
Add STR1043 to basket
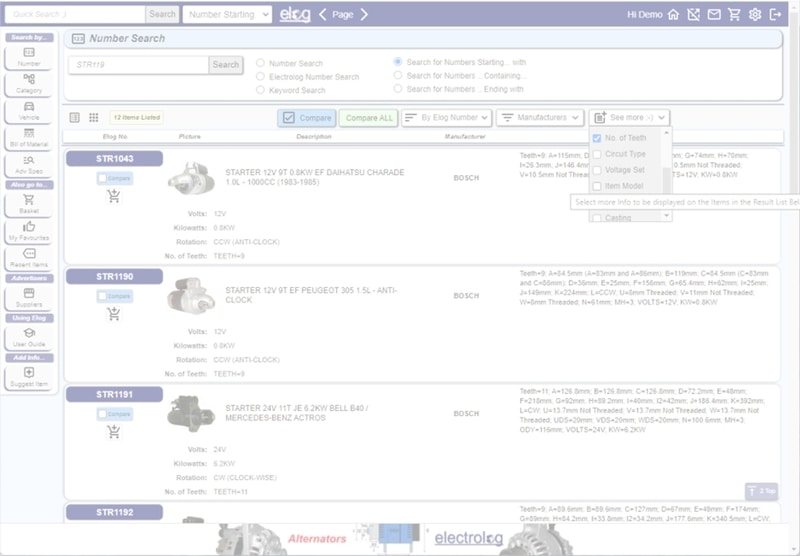[x=114, y=196]
